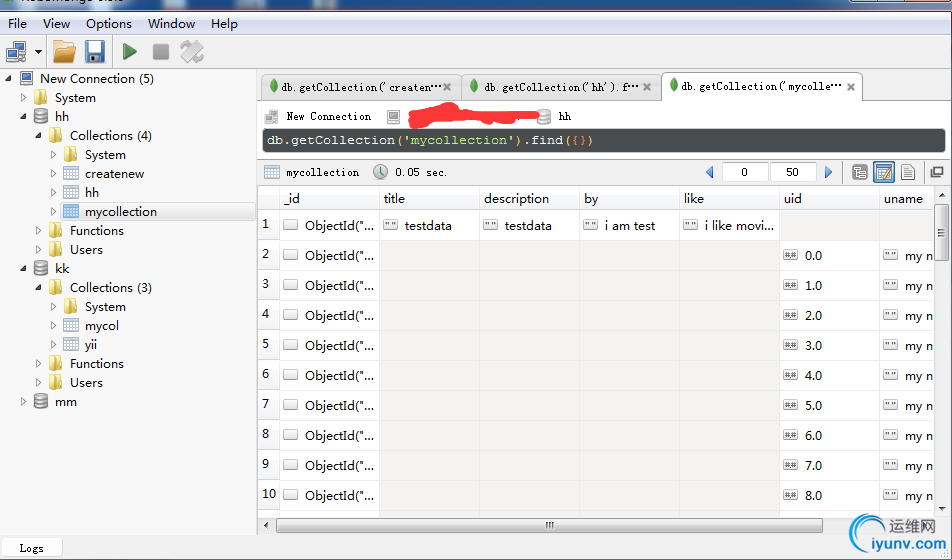Select Collections (3) folder icon
952x560 pixels.
[56, 287]
